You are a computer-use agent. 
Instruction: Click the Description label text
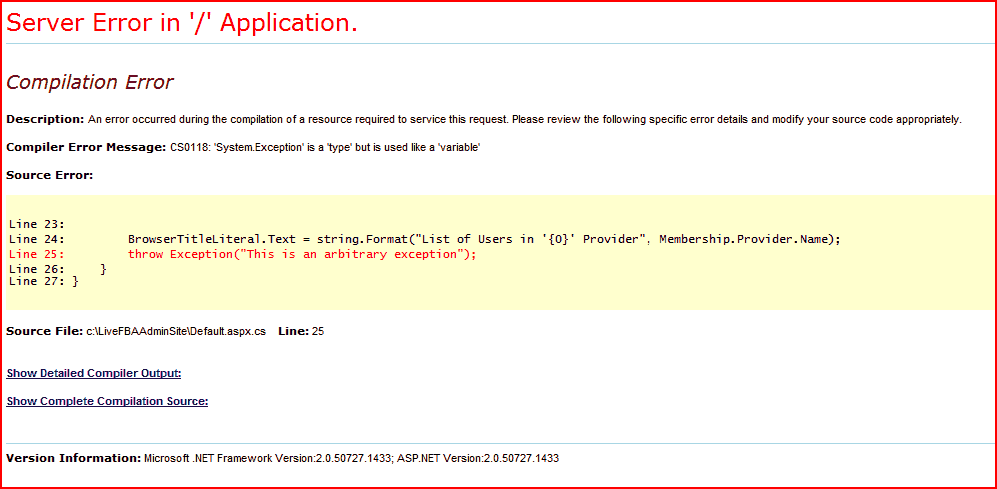tap(45, 119)
